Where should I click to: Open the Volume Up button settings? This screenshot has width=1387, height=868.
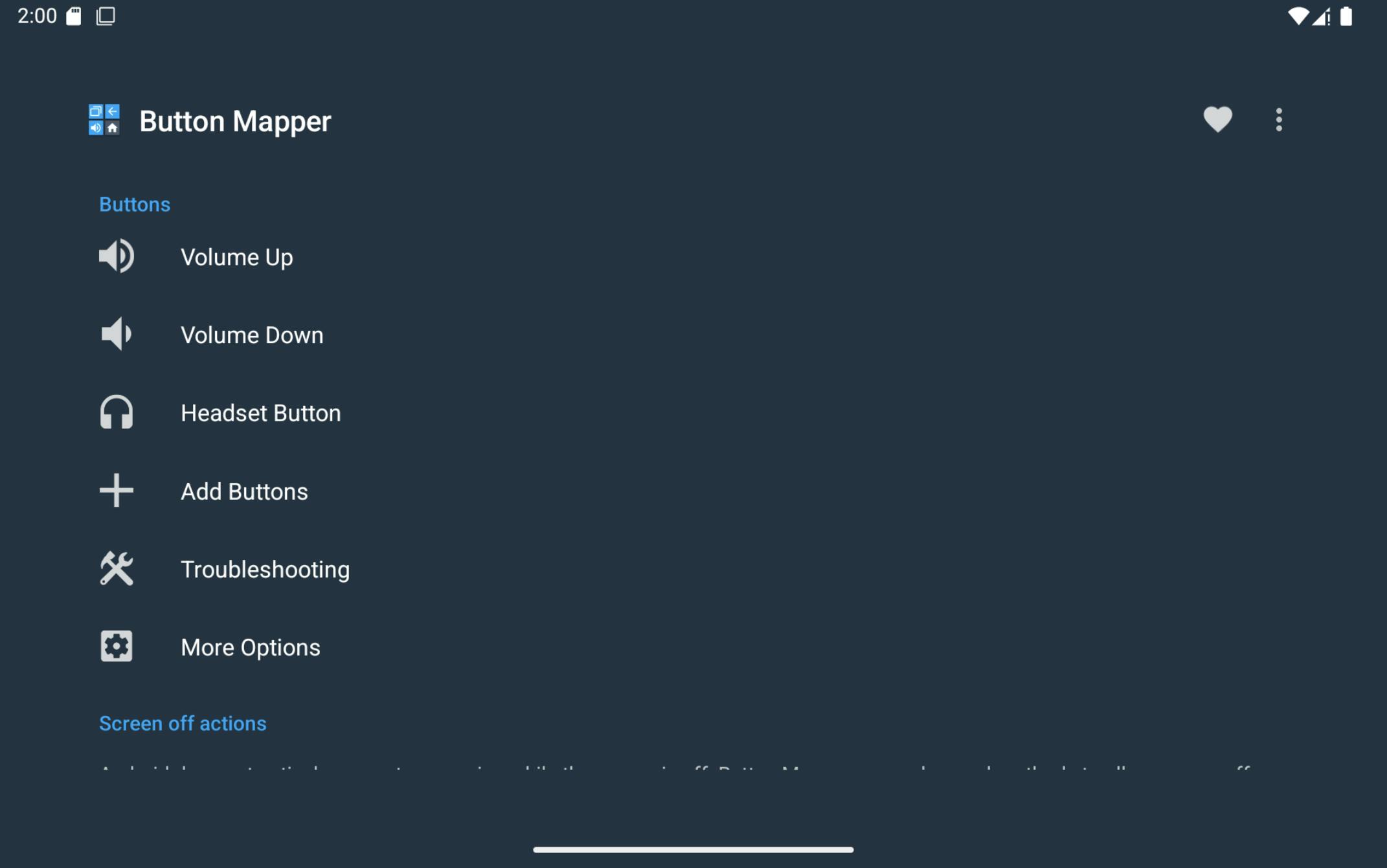click(x=237, y=258)
